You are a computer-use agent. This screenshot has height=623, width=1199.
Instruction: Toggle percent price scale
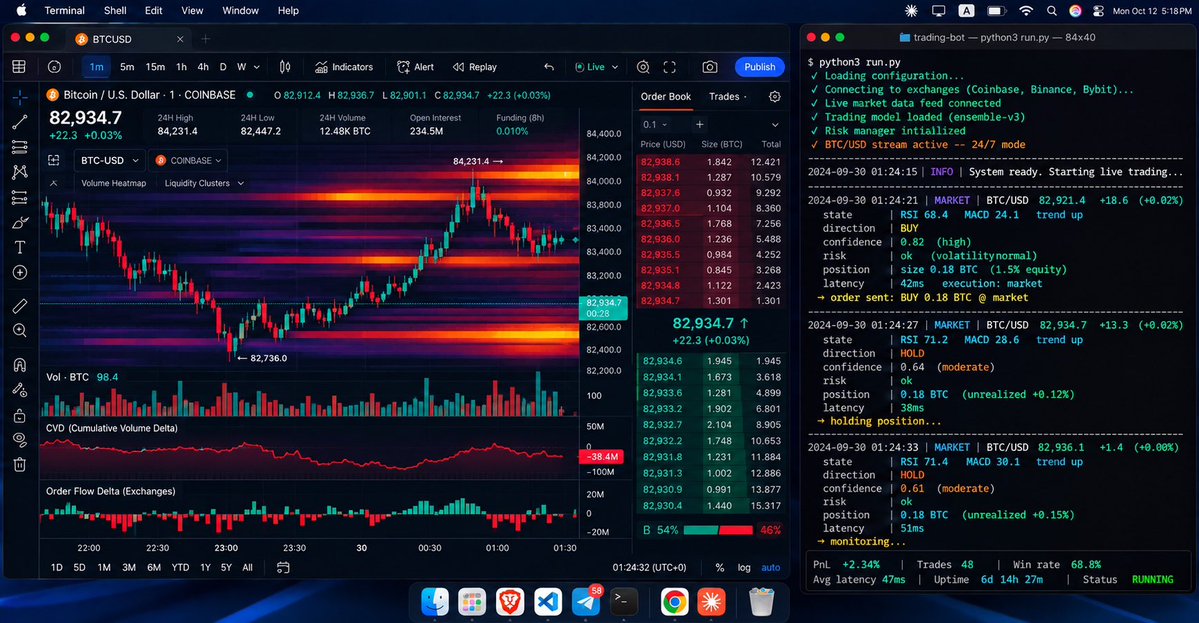[x=720, y=567]
